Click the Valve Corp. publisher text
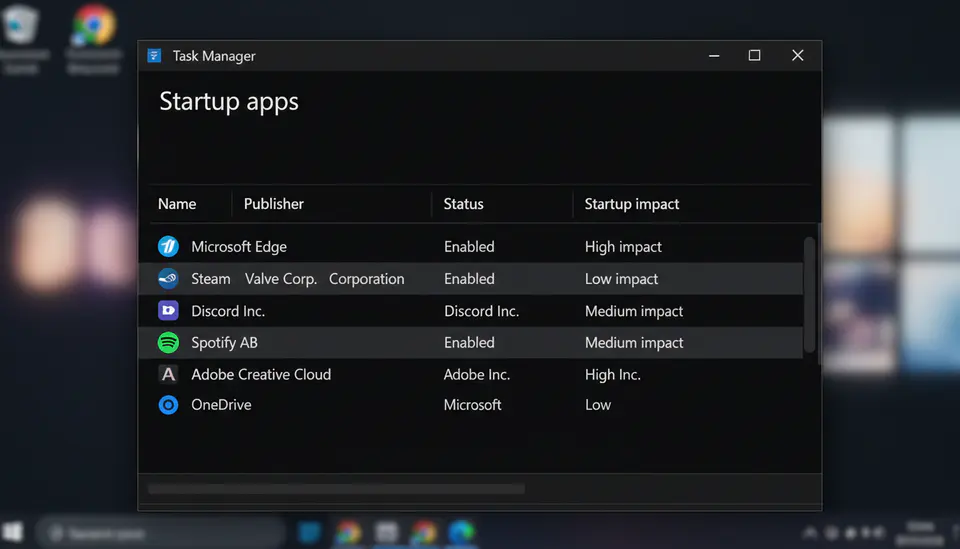 [281, 279]
